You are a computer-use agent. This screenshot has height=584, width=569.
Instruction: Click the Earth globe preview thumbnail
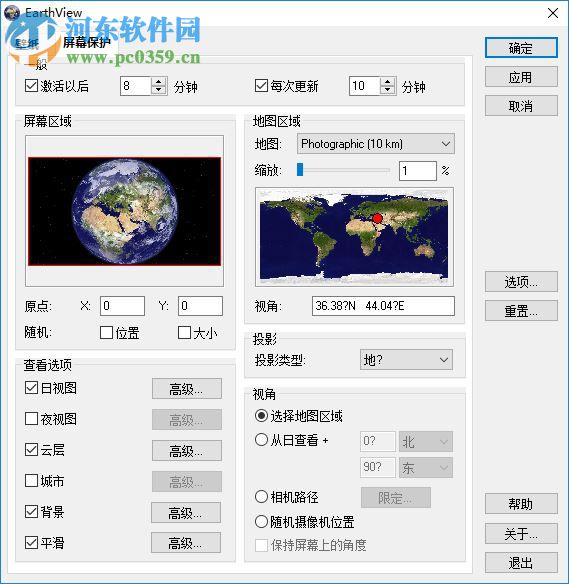click(124, 211)
